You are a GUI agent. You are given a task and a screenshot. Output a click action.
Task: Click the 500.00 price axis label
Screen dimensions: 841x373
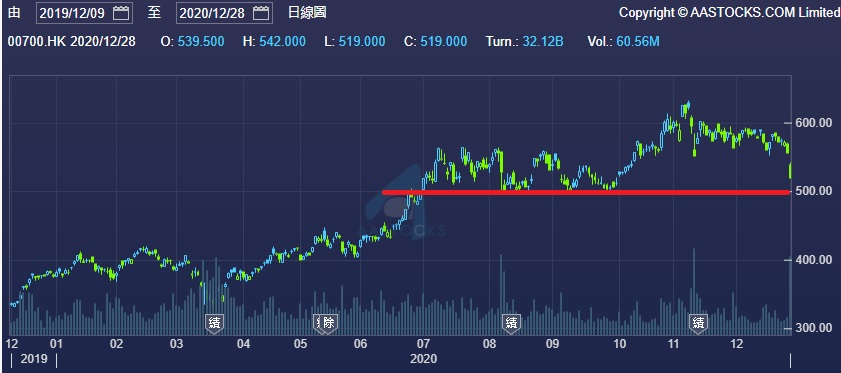point(814,191)
